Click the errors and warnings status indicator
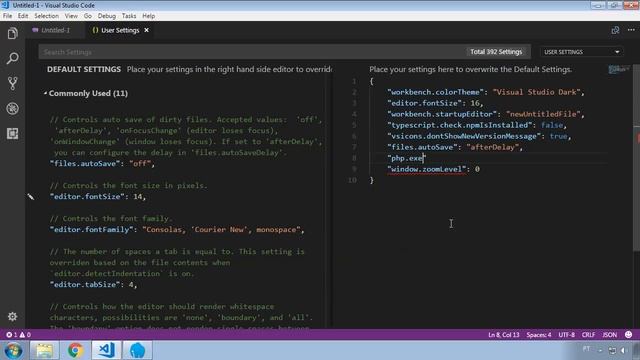The width and height of the screenshot is (640, 360). (18, 335)
